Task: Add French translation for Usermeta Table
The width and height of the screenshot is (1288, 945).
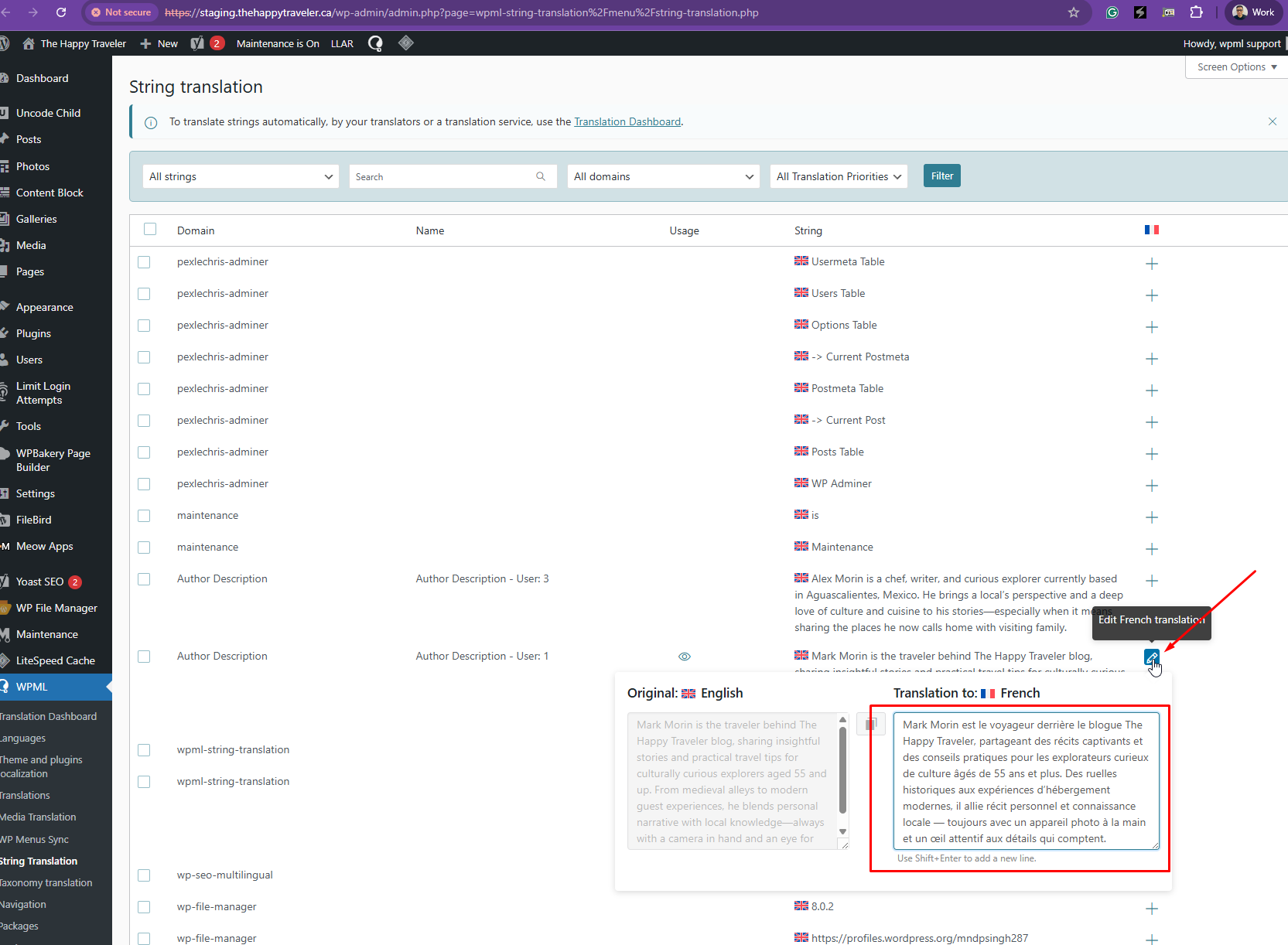Action: (1152, 264)
